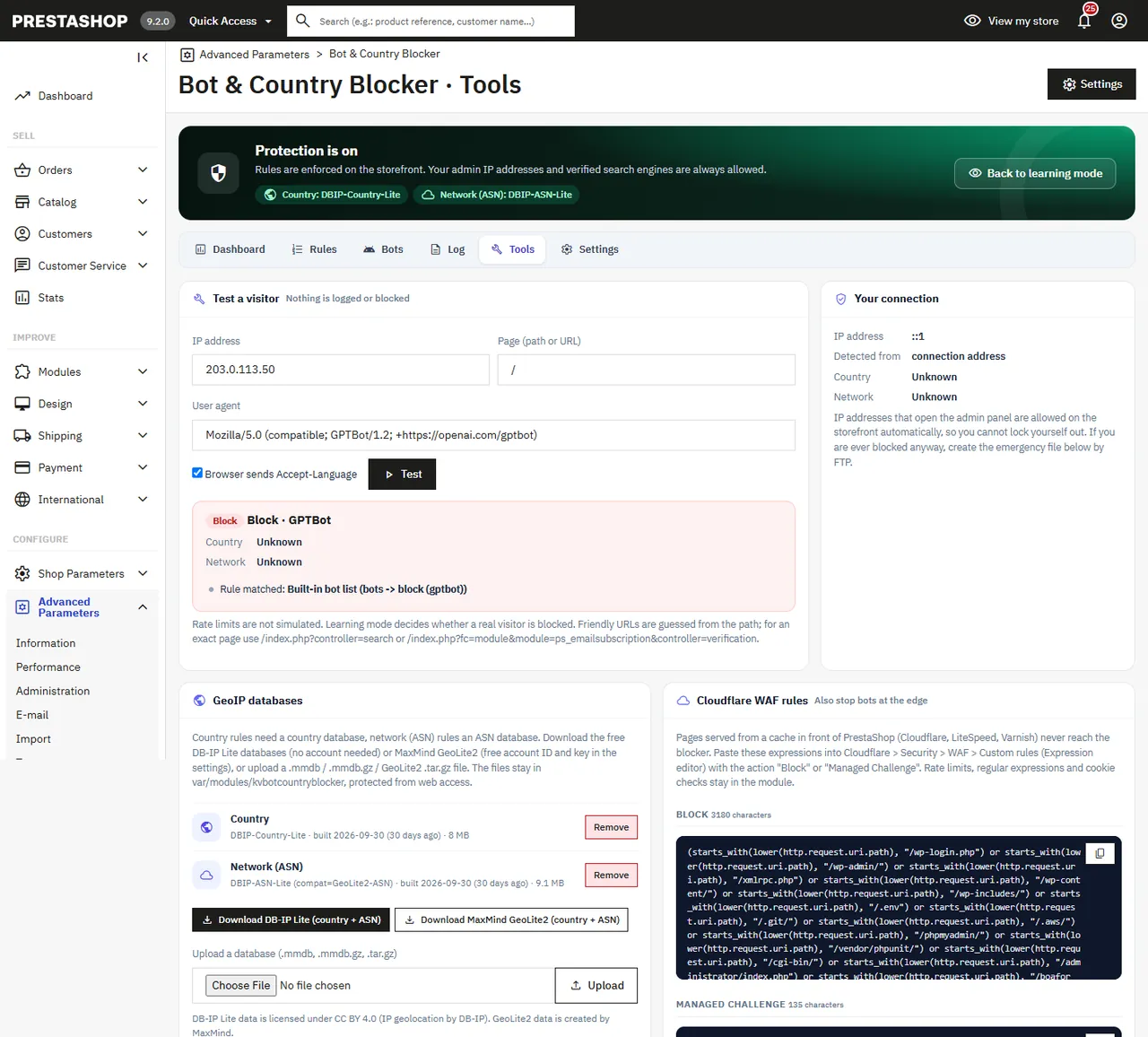Click the Customers person icon in sidebar
The height and width of the screenshot is (1037, 1148).
pos(22,234)
